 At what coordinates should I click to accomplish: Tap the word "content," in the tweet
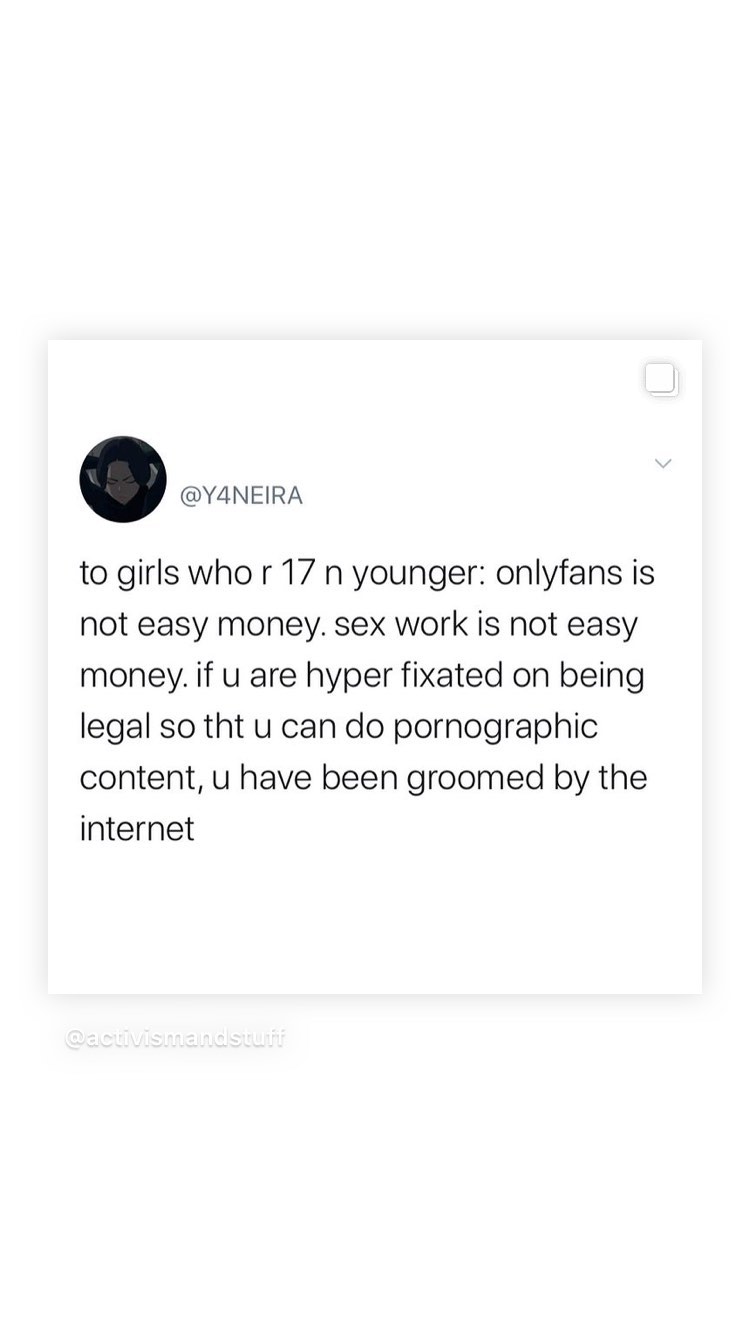[140, 778]
